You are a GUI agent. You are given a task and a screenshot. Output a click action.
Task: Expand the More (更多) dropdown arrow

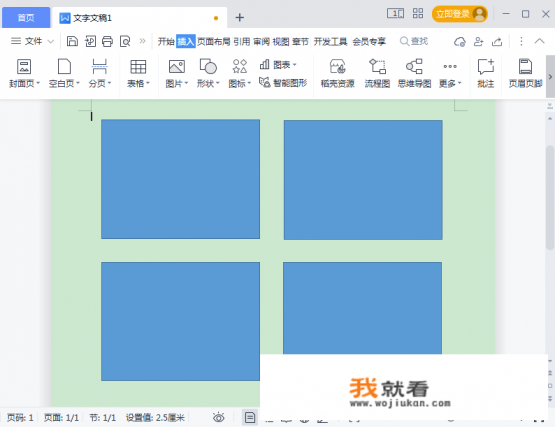point(459,84)
